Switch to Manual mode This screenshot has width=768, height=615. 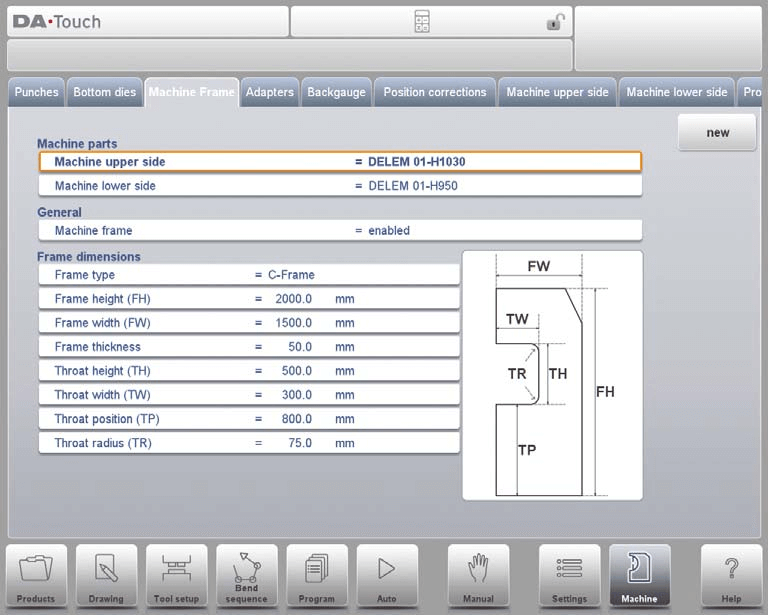[479, 576]
